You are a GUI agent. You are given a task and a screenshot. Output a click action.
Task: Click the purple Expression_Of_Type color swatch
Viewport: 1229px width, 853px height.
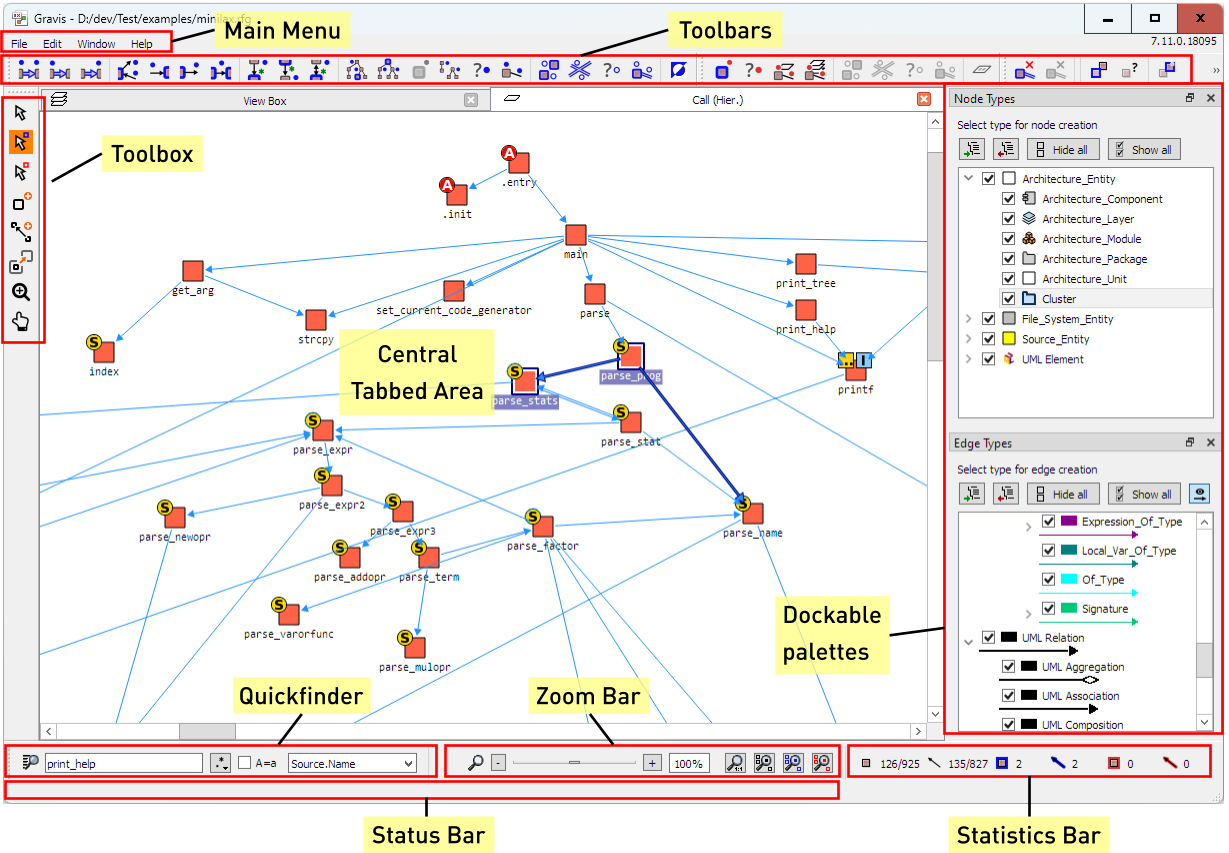point(1068,521)
